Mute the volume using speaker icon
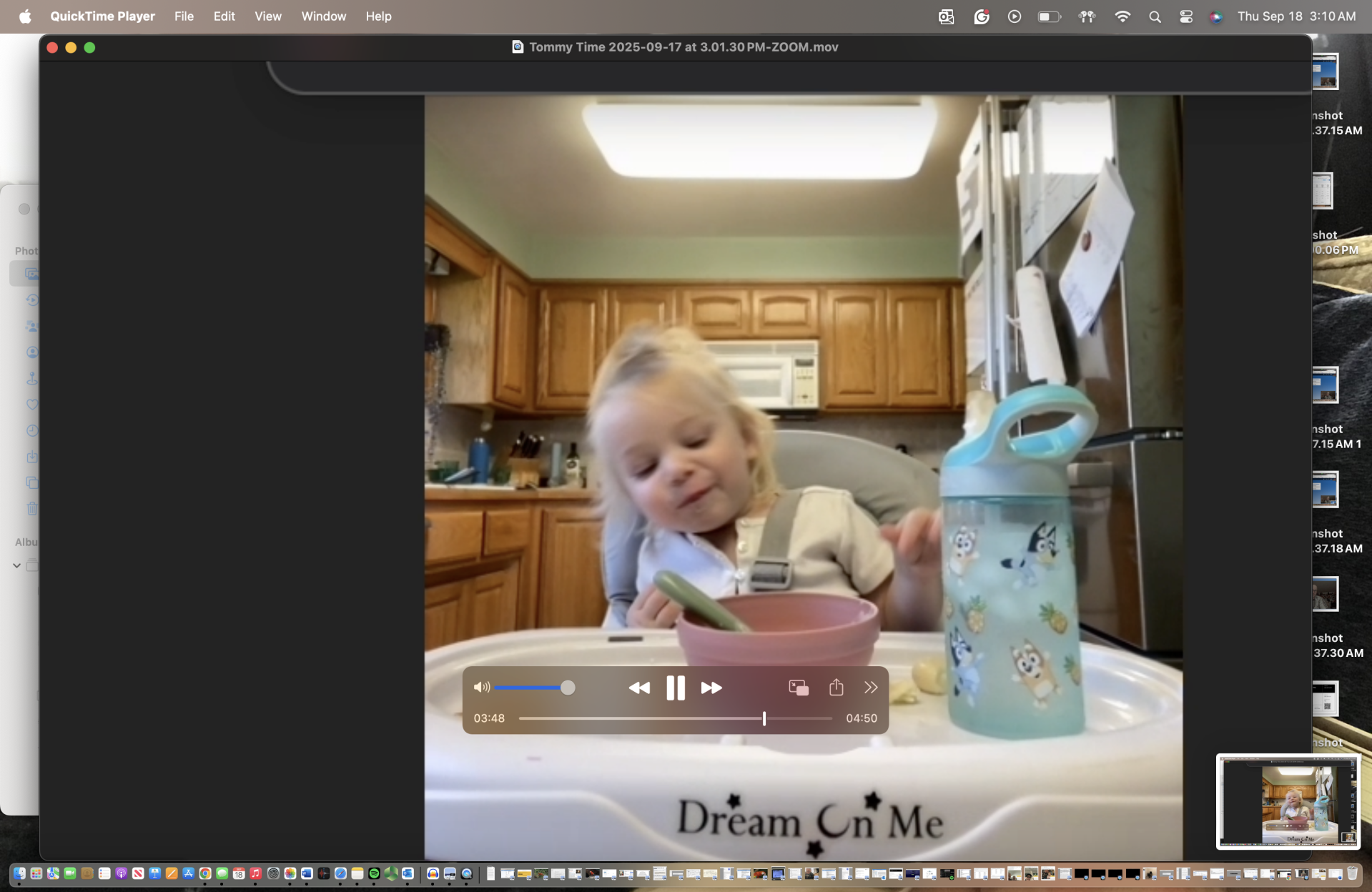Image resolution: width=1372 pixels, height=892 pixels. tap(481, 688)
